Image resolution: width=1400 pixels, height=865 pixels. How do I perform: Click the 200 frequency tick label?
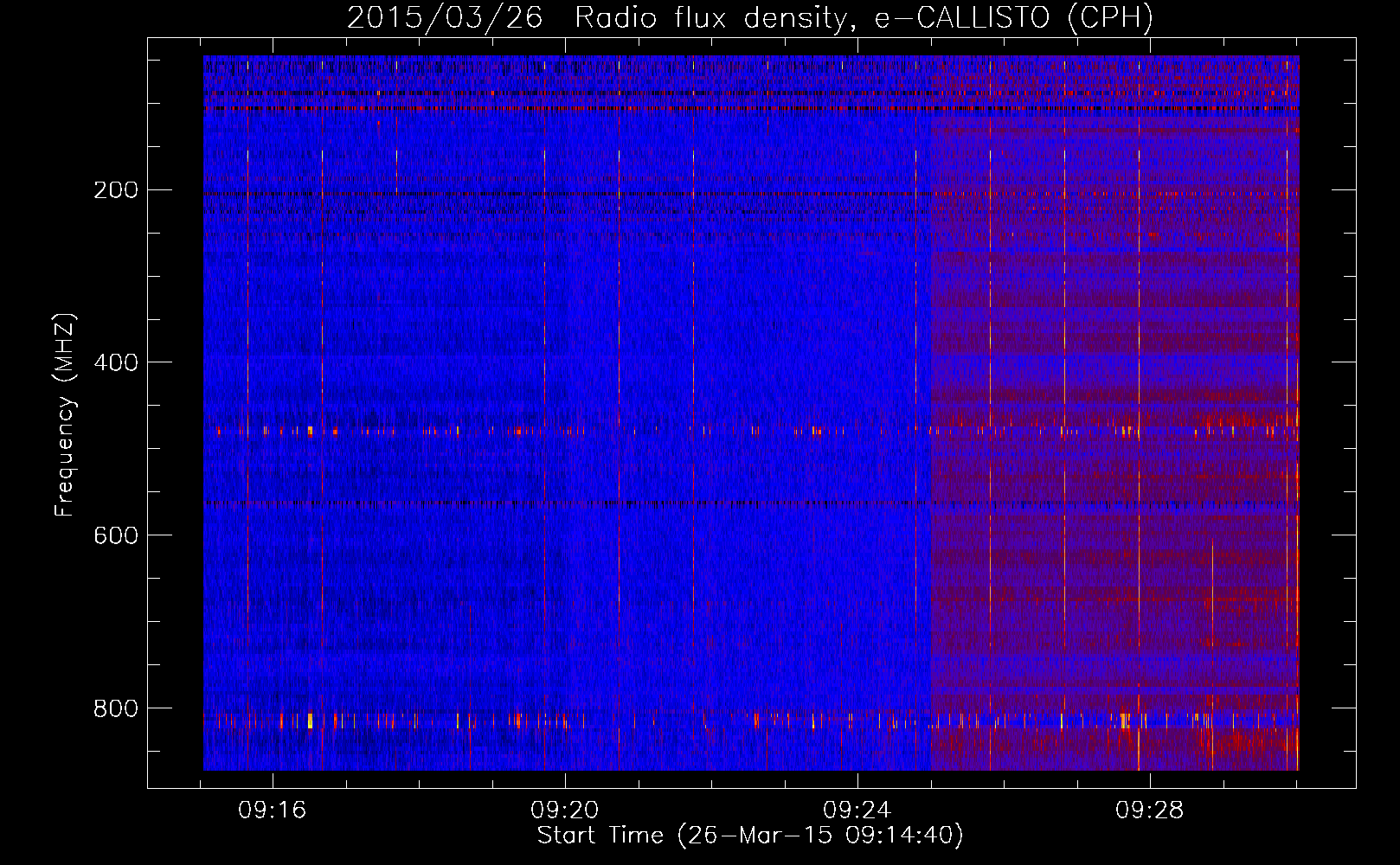[116, 190]
